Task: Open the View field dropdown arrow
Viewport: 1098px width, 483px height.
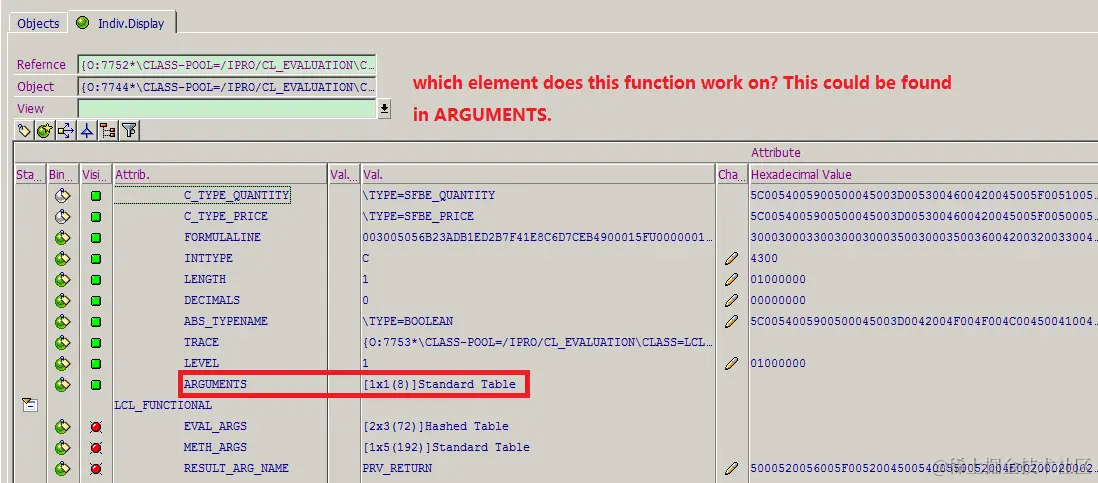Action: point(384,108)
